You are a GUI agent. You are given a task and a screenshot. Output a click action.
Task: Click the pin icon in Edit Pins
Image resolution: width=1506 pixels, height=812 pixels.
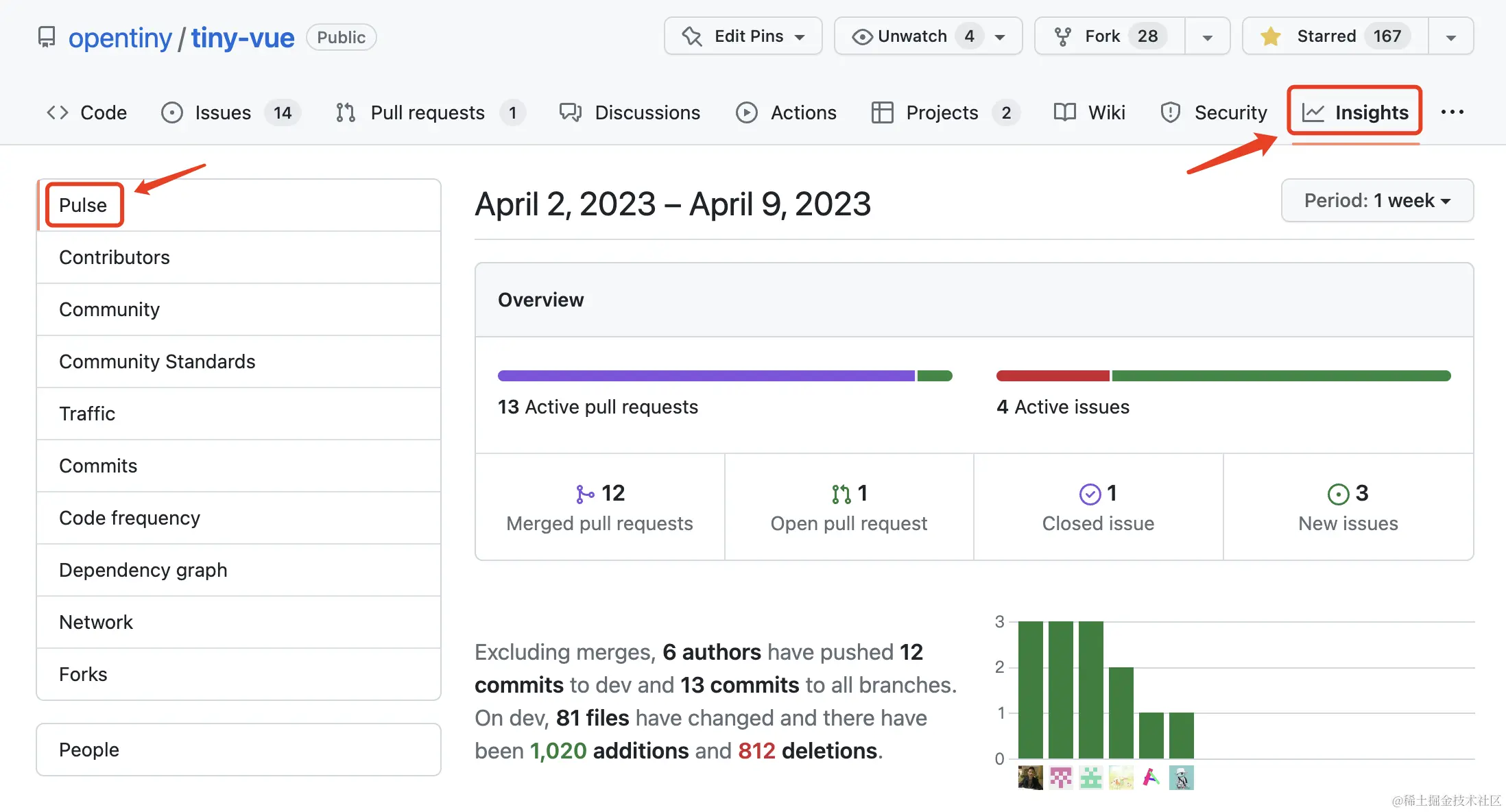pos(692,36)
